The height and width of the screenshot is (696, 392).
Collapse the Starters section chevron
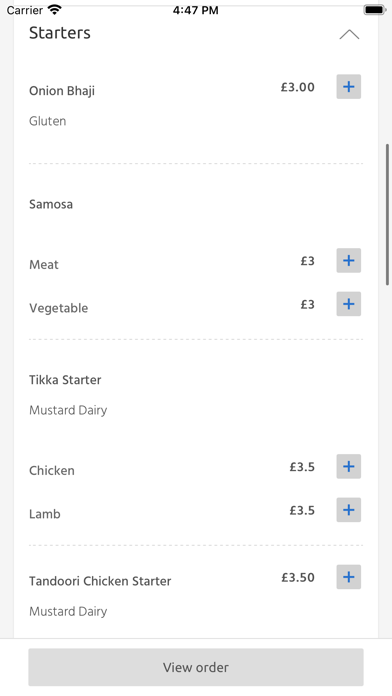point(349,35)
